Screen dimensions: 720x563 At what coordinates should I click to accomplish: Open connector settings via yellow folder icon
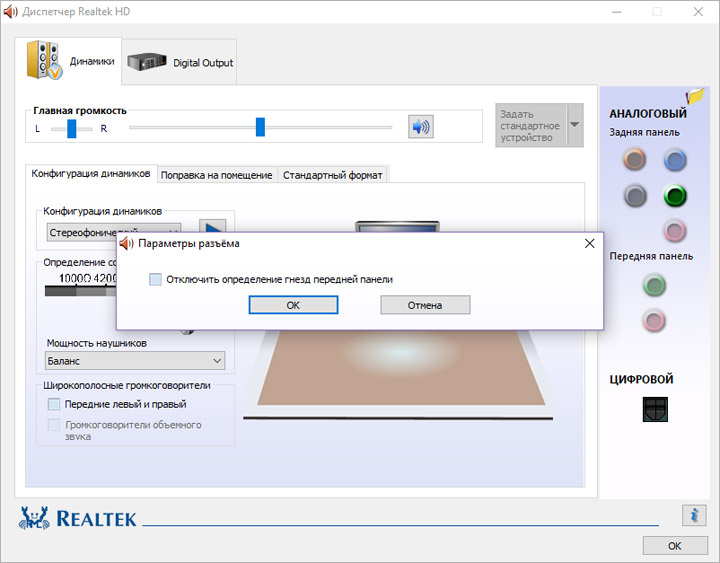click(695, 96)
